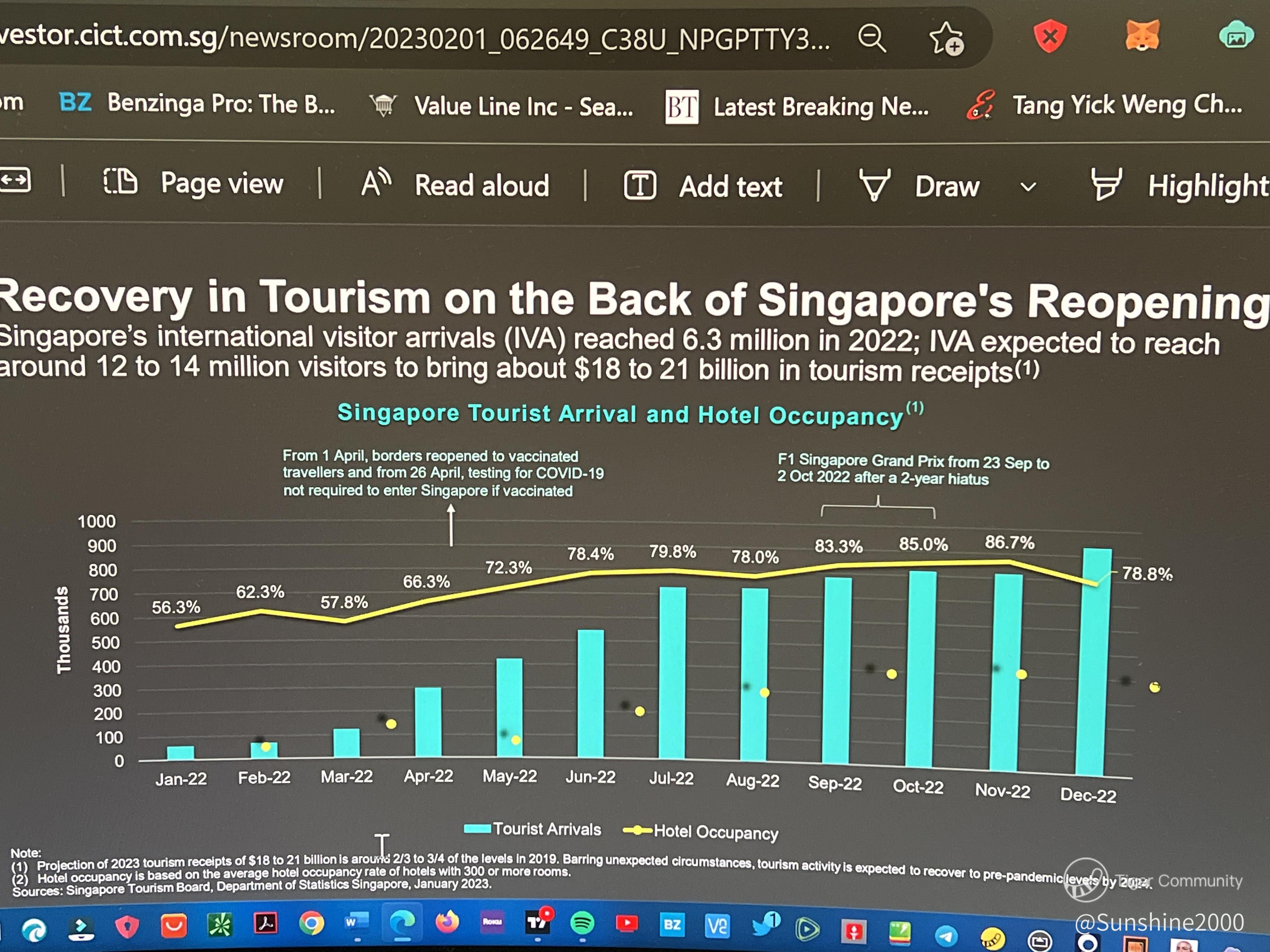Click the red shield blocker extension
Viewport: 1270px width, 952px height.
tap(1050, 37)
